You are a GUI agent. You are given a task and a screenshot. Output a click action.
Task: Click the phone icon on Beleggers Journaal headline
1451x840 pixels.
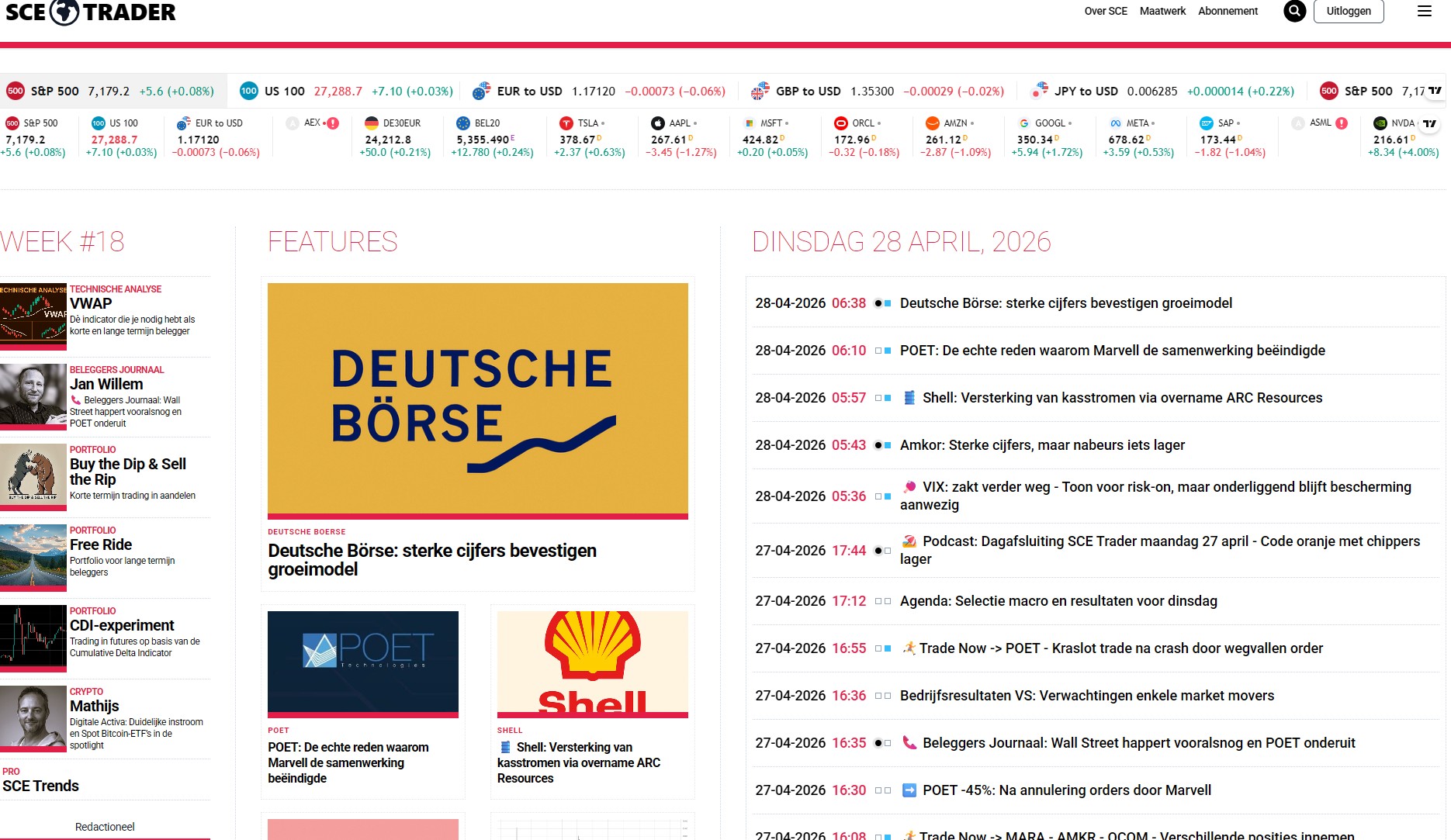pyautogui.click(x=909, y=743)
